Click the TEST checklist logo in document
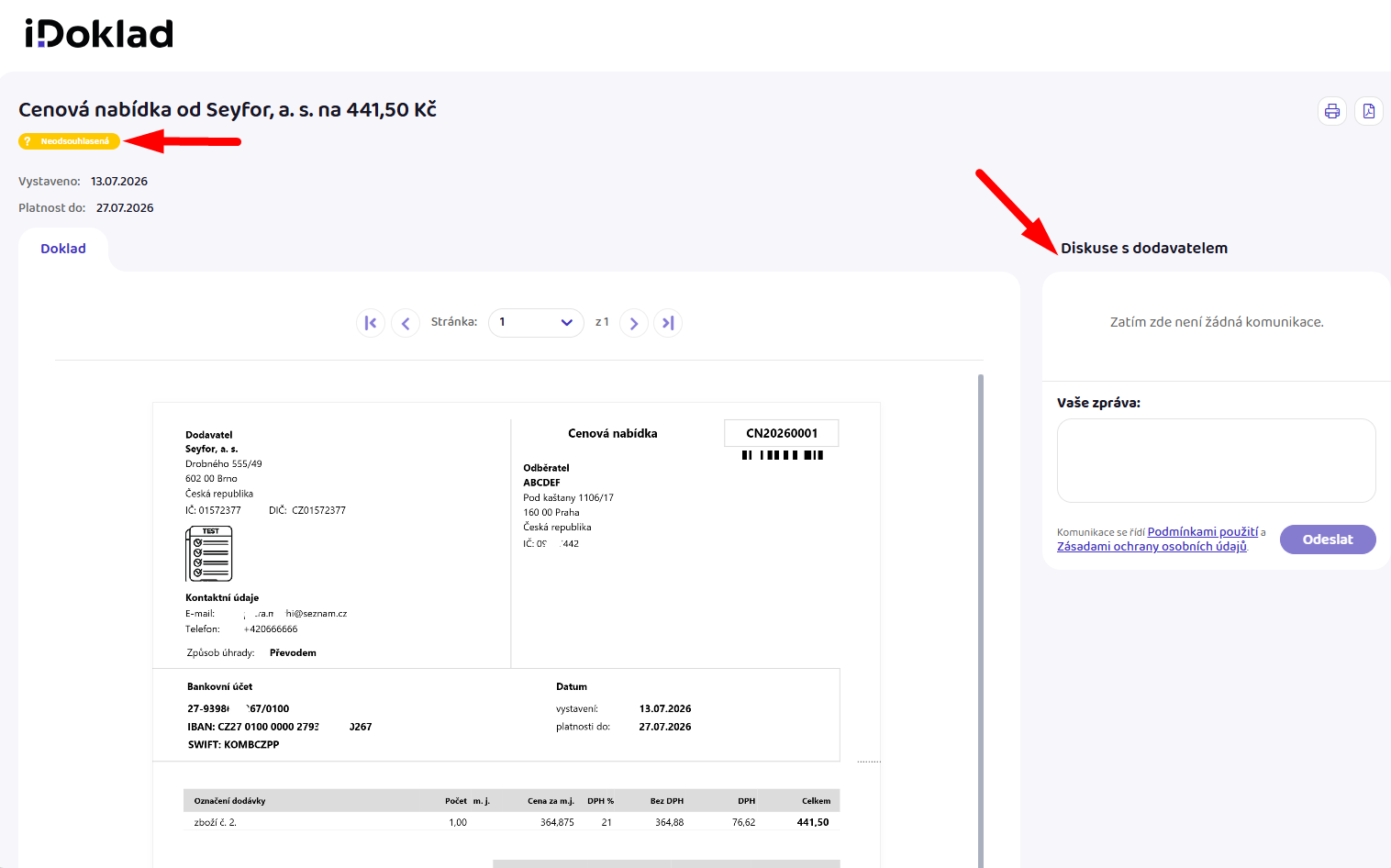This screenshot has height=868, width=1391. tap(209, 554)
